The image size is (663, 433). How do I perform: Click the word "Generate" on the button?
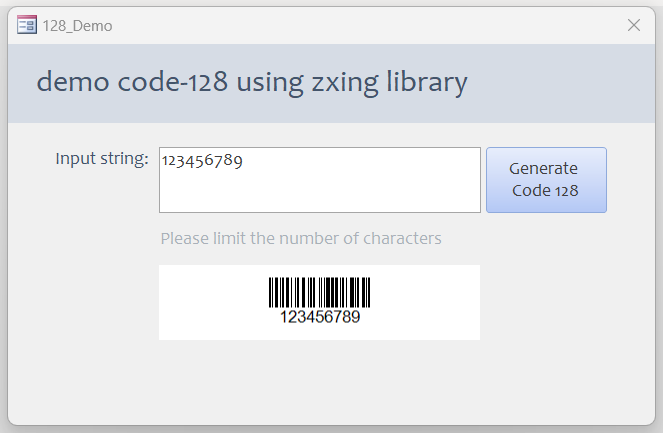tap(544, 168)
